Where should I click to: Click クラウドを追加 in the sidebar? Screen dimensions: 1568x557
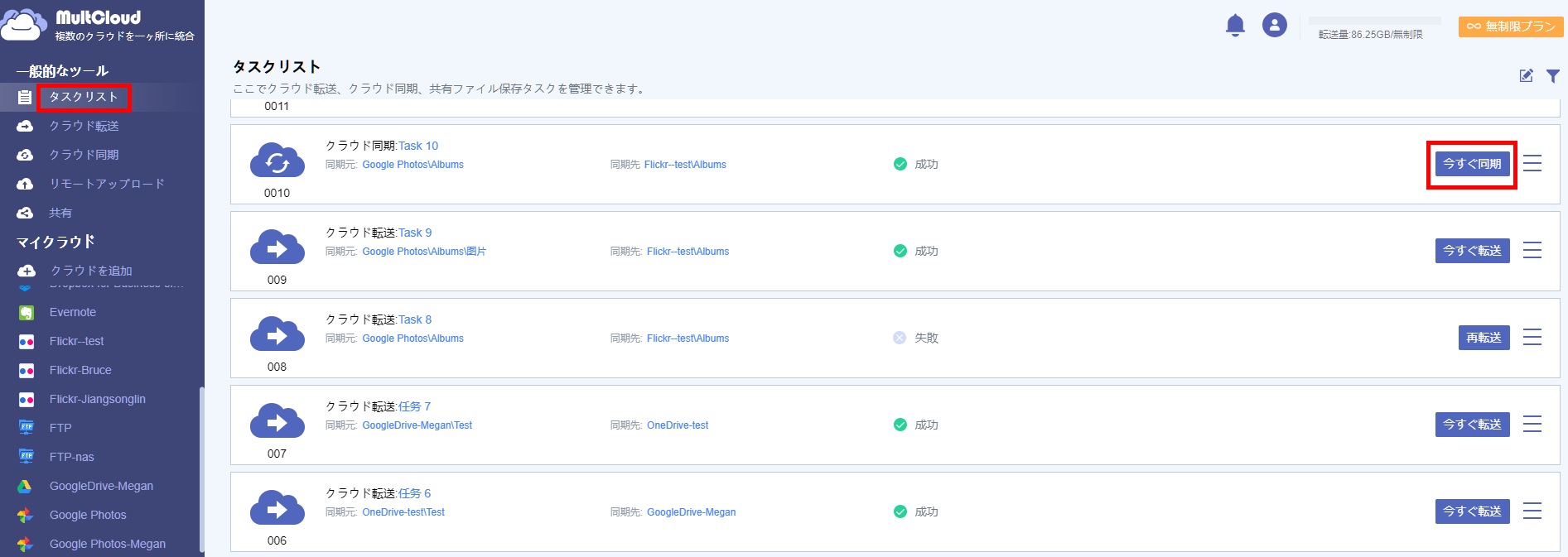pyautogui.click(x=91, y=271)
